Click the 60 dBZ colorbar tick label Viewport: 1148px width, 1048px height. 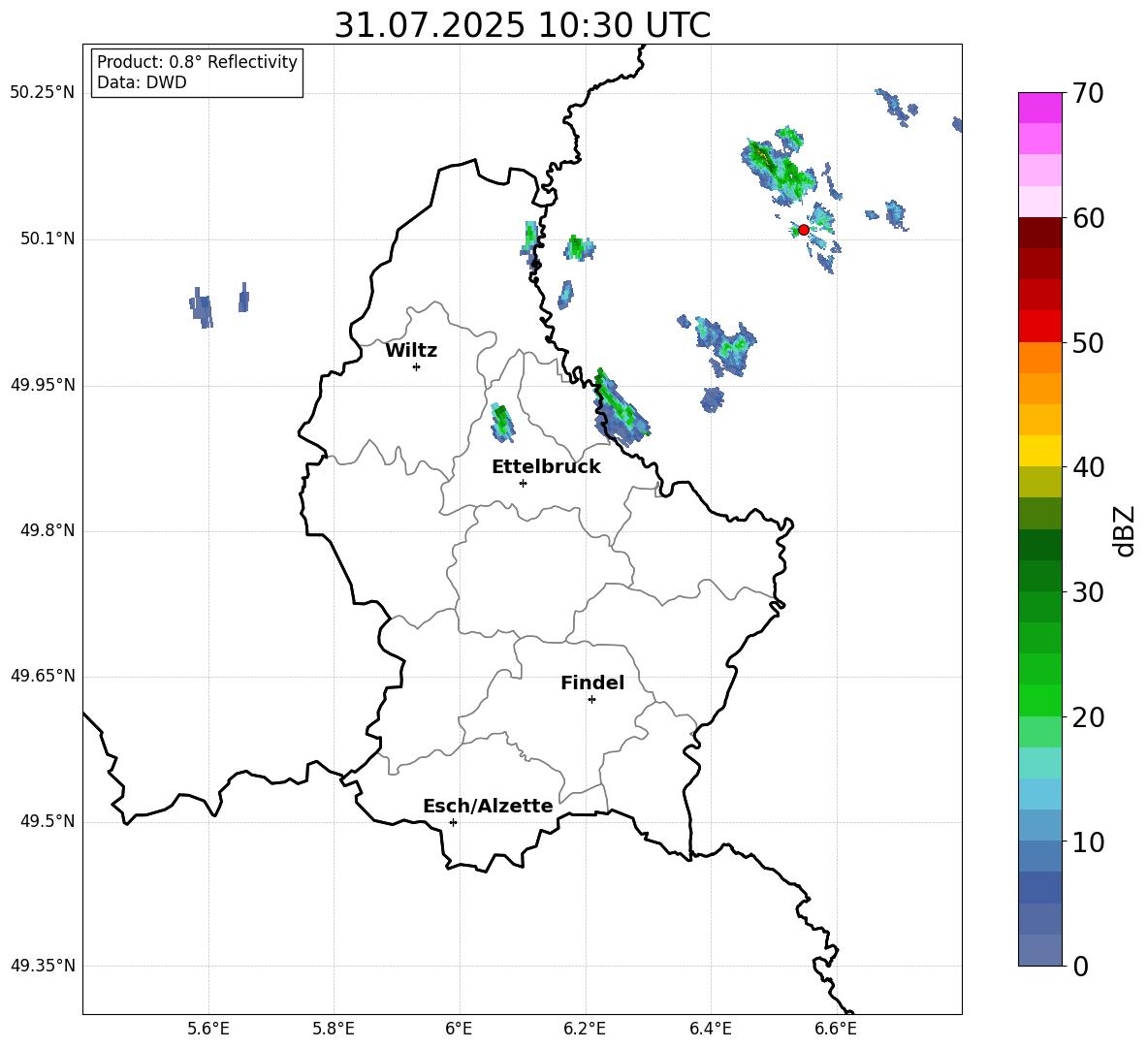click(x=1089, y=218)
